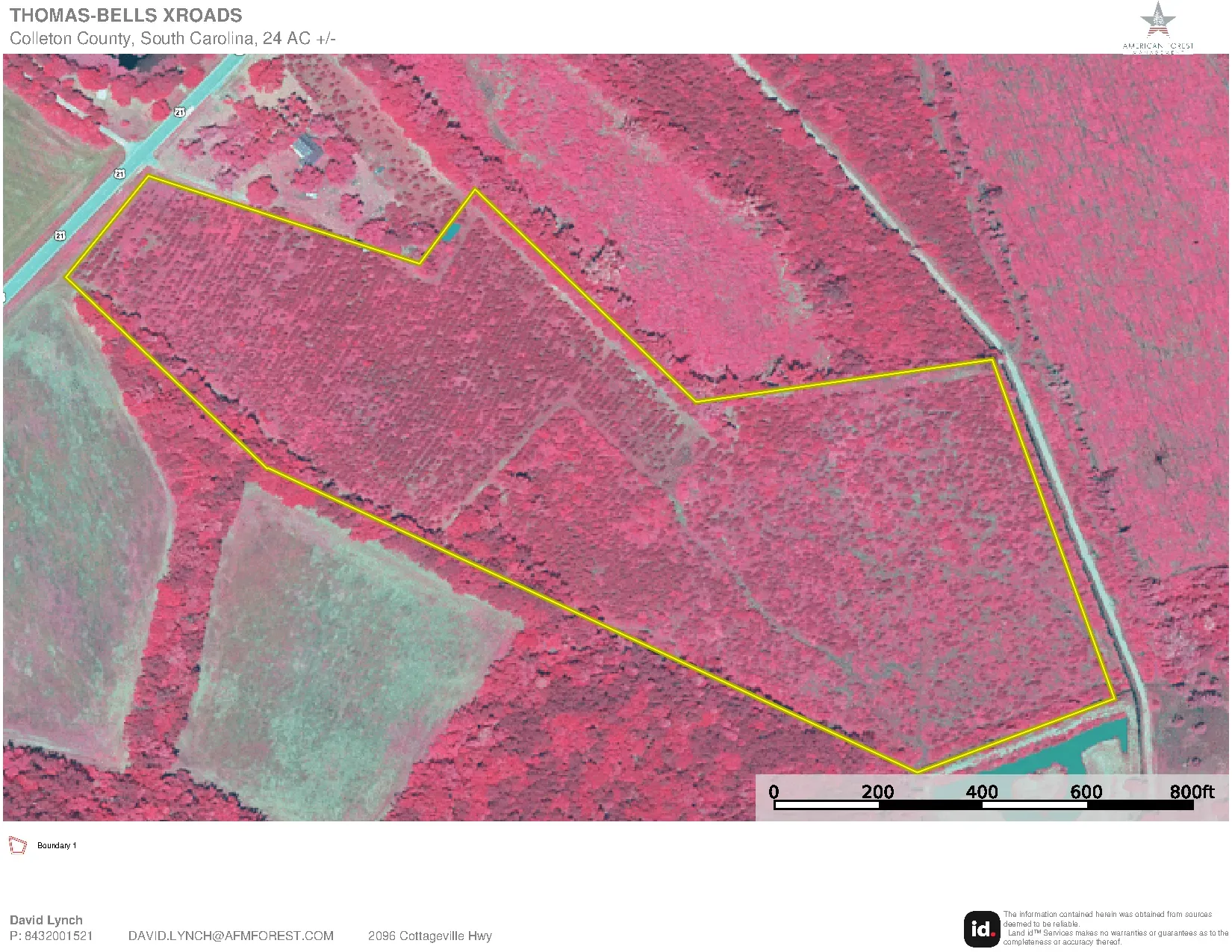Click the 0 mark on the scale bar
1232x952 pixels.
774,791
